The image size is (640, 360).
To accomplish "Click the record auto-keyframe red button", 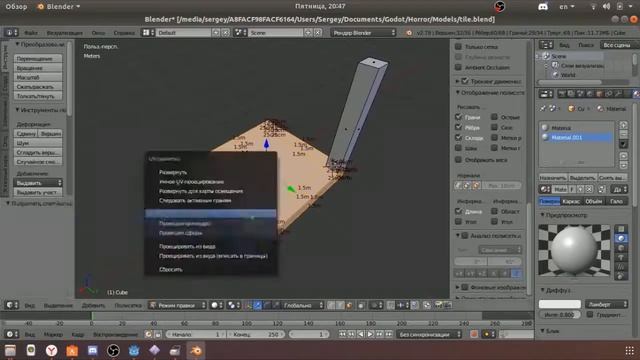I will point(473,334).
